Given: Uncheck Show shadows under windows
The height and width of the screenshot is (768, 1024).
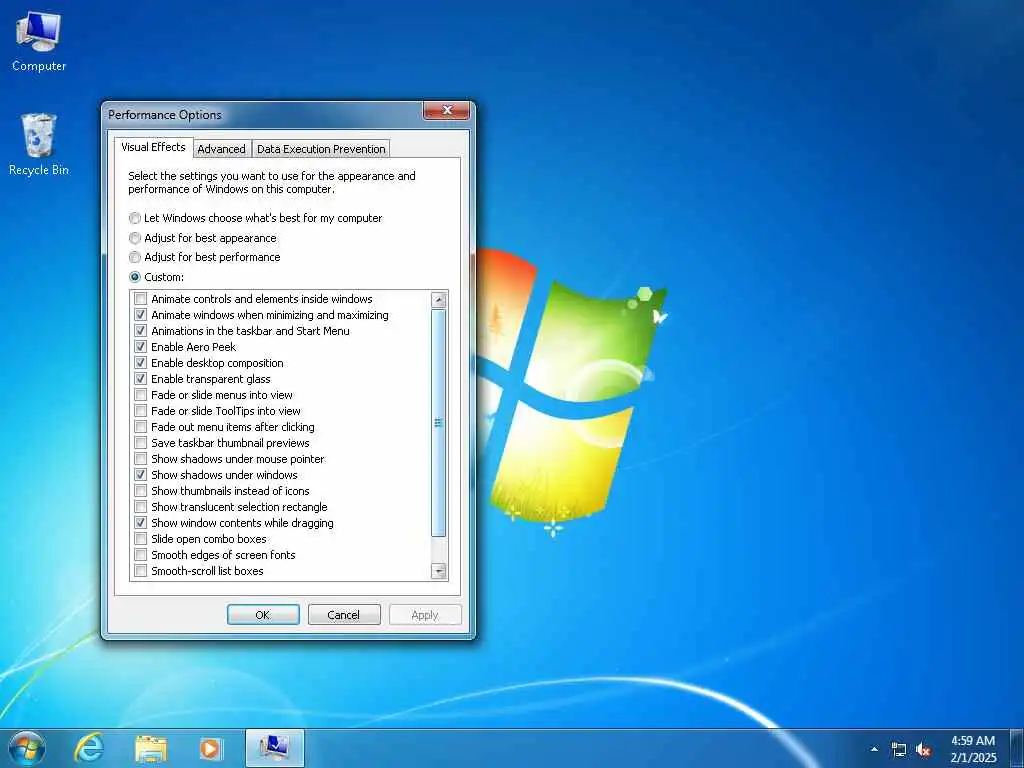Looking at the screenshot, I should (140, 475).
